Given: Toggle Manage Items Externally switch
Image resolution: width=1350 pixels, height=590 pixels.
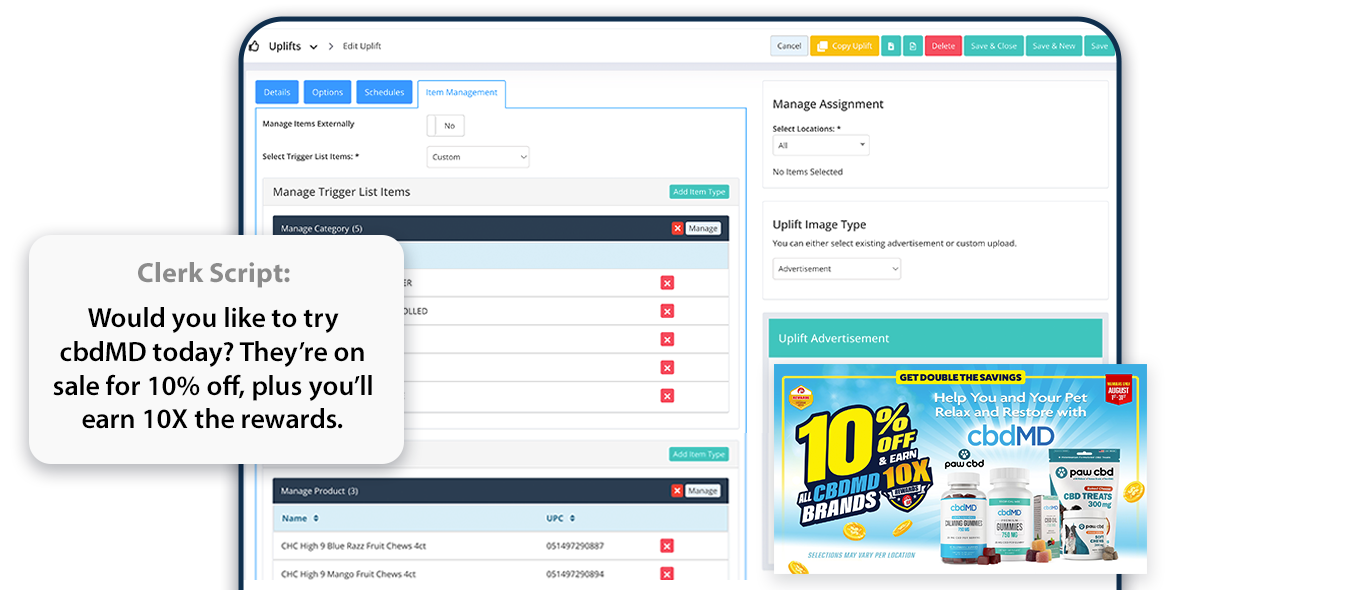Looking at the screenshot, I should [x=446, y=125].
